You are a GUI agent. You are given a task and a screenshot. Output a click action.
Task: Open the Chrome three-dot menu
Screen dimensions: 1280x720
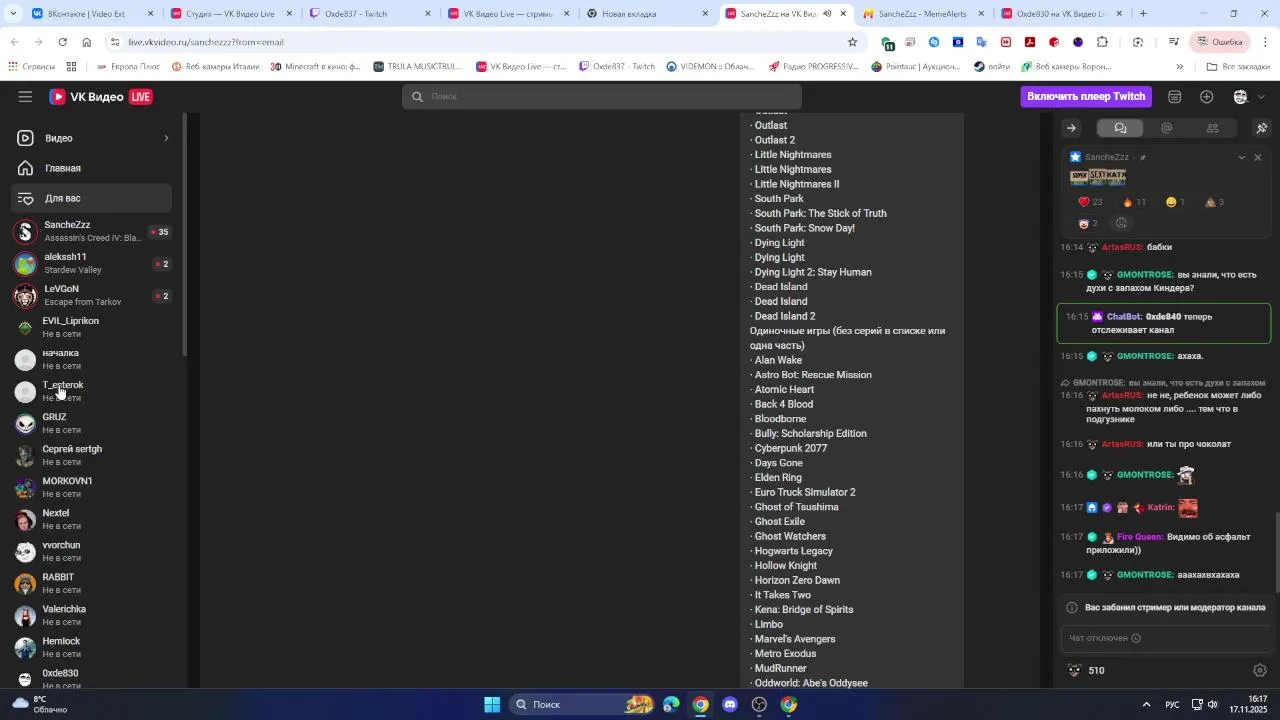(x=1265, y=42)
